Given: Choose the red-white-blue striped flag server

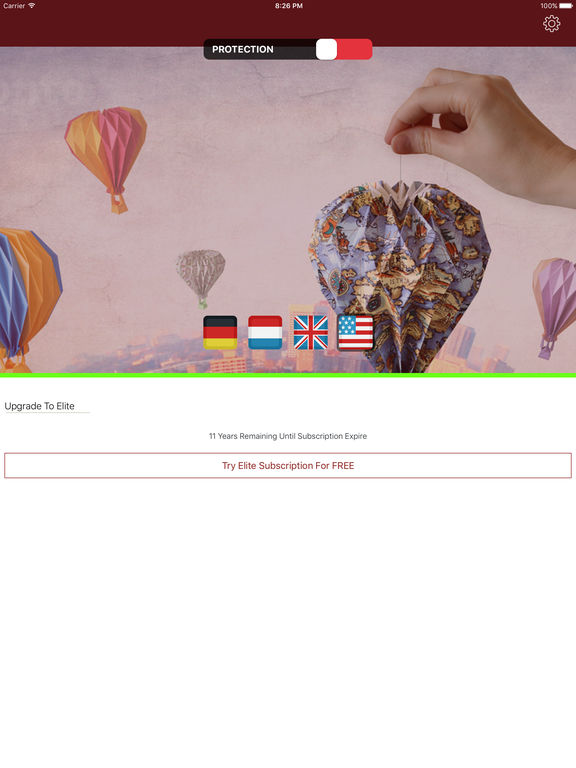Looking at the screenshot, I should pyautogui.click(x=265, y=332).
